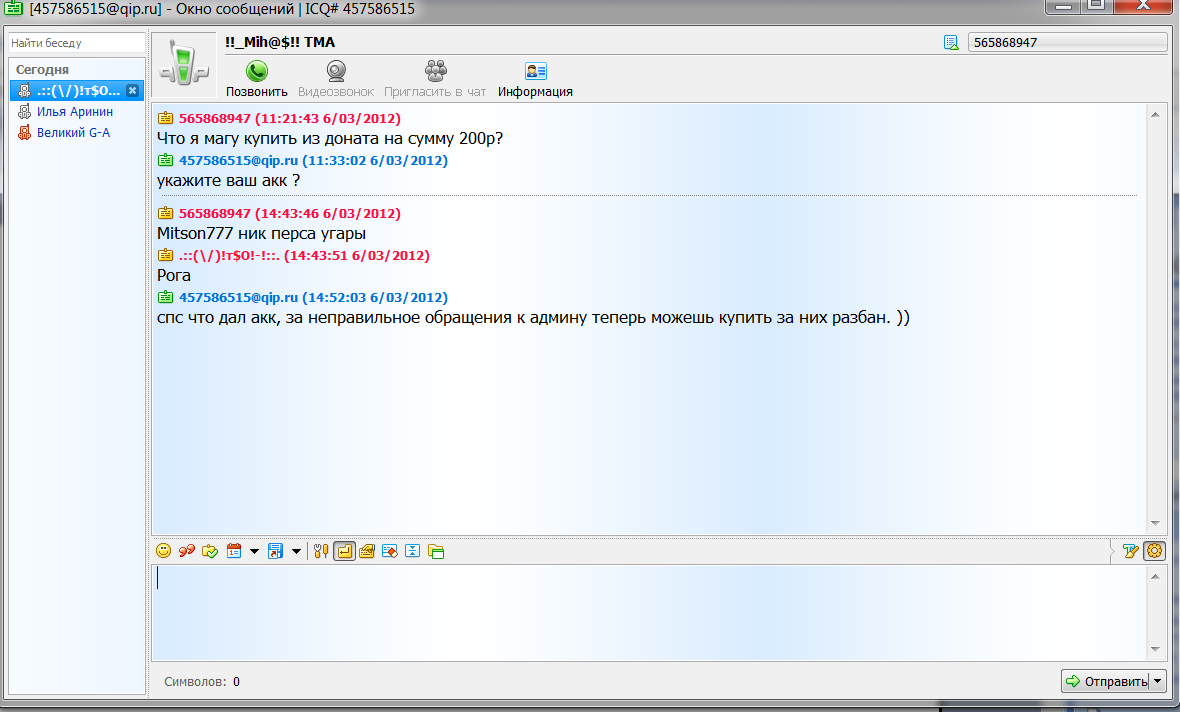Expand dropdown arrow next to calendar icon
Image resolution: width=1180 pixels, height=712 pixels.
point(254,552)
